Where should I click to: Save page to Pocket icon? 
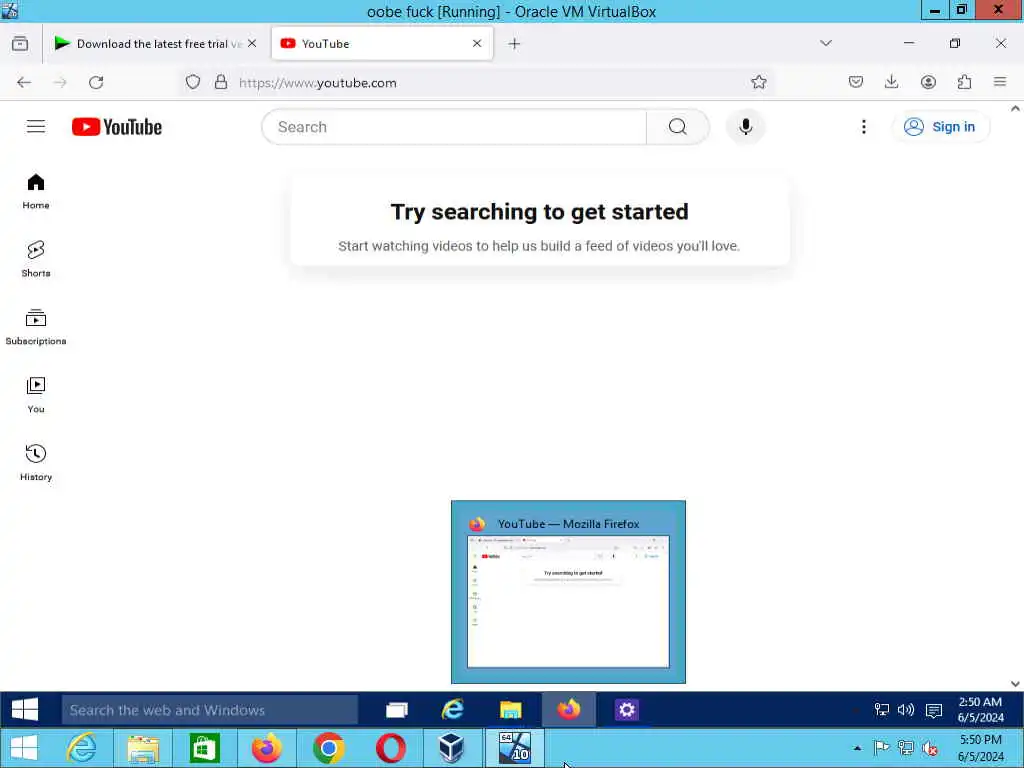pyautogui.click(x=856, y=82)
